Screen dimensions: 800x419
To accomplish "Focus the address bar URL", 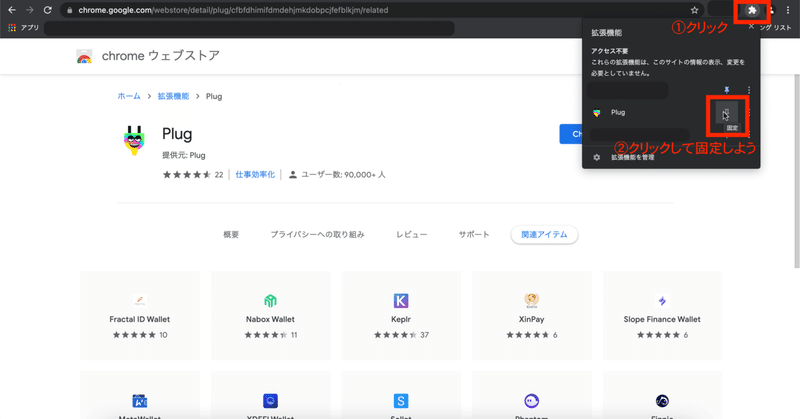I will point(233,10).
